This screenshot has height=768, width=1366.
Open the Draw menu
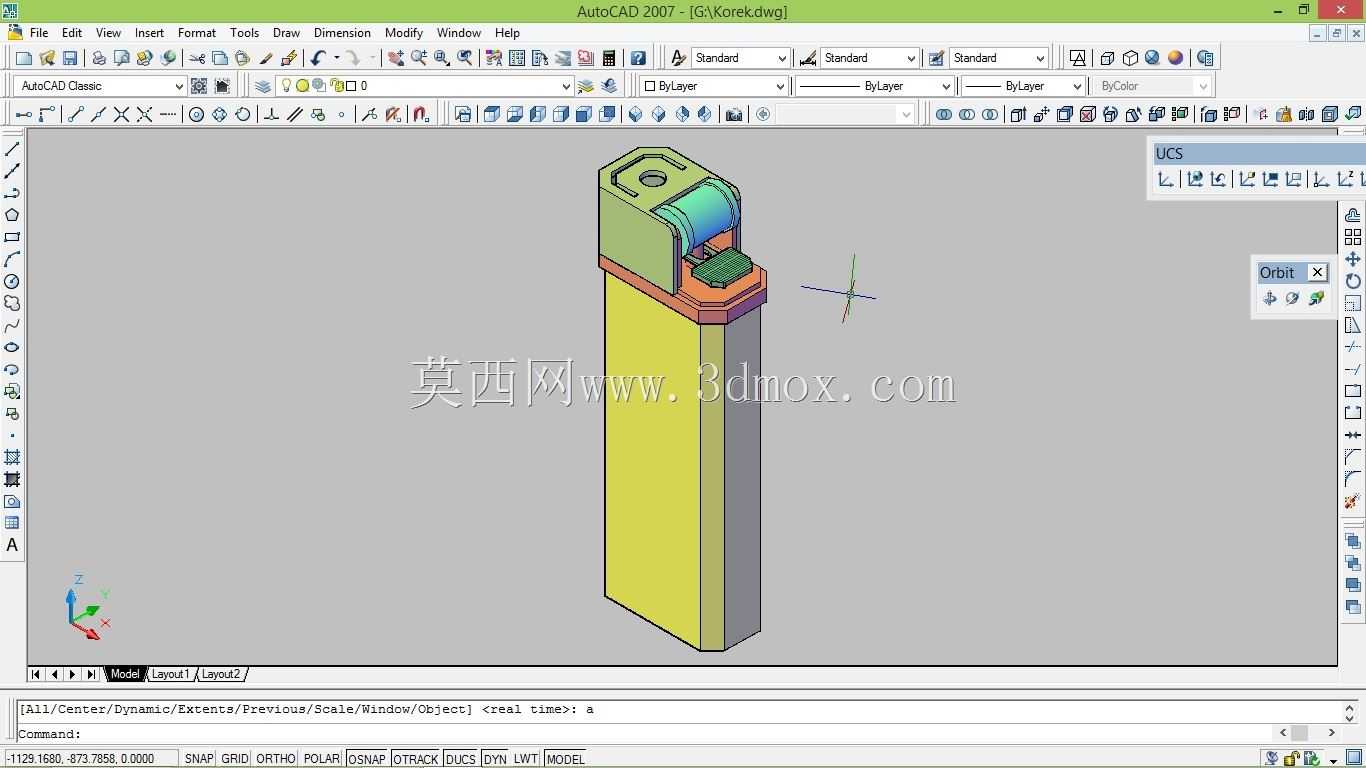[x=286, y=32]
